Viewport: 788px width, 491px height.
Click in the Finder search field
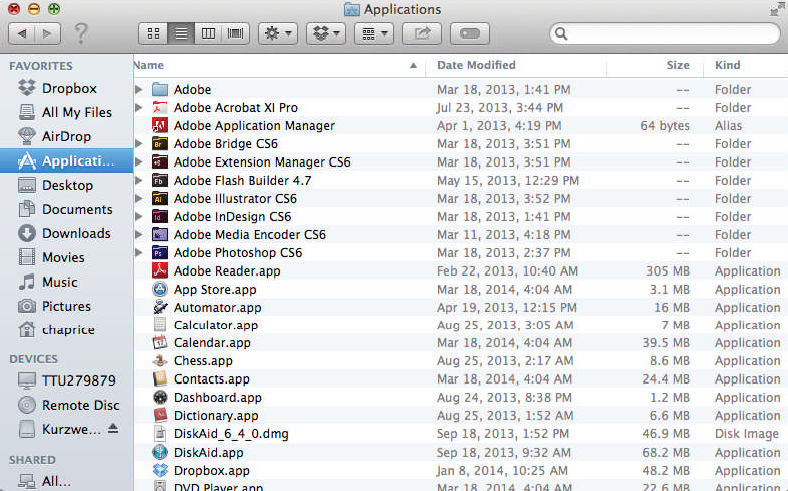[x=665, y=34]
